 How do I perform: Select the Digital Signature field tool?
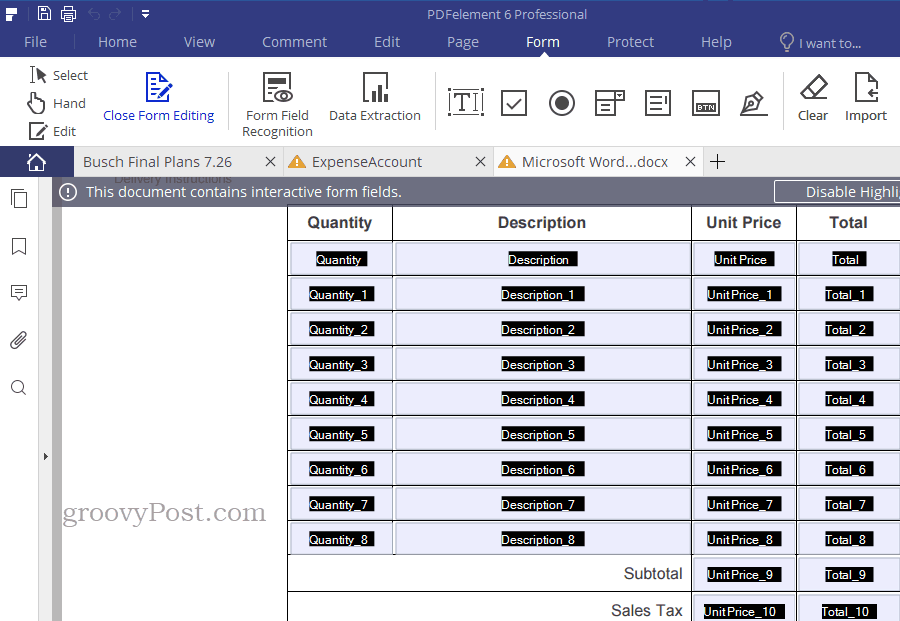pyautogui.click(x=754, y=103)
